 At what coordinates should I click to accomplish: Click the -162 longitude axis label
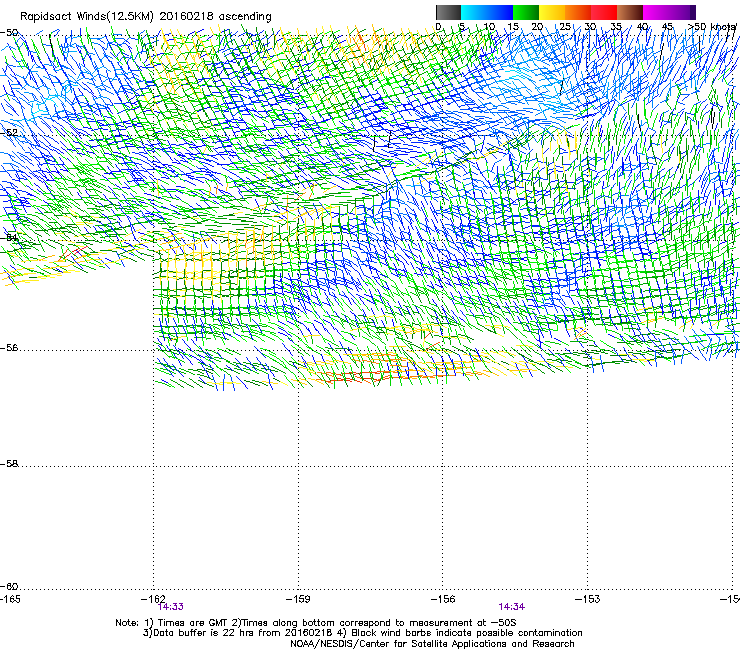coord(153,599)
